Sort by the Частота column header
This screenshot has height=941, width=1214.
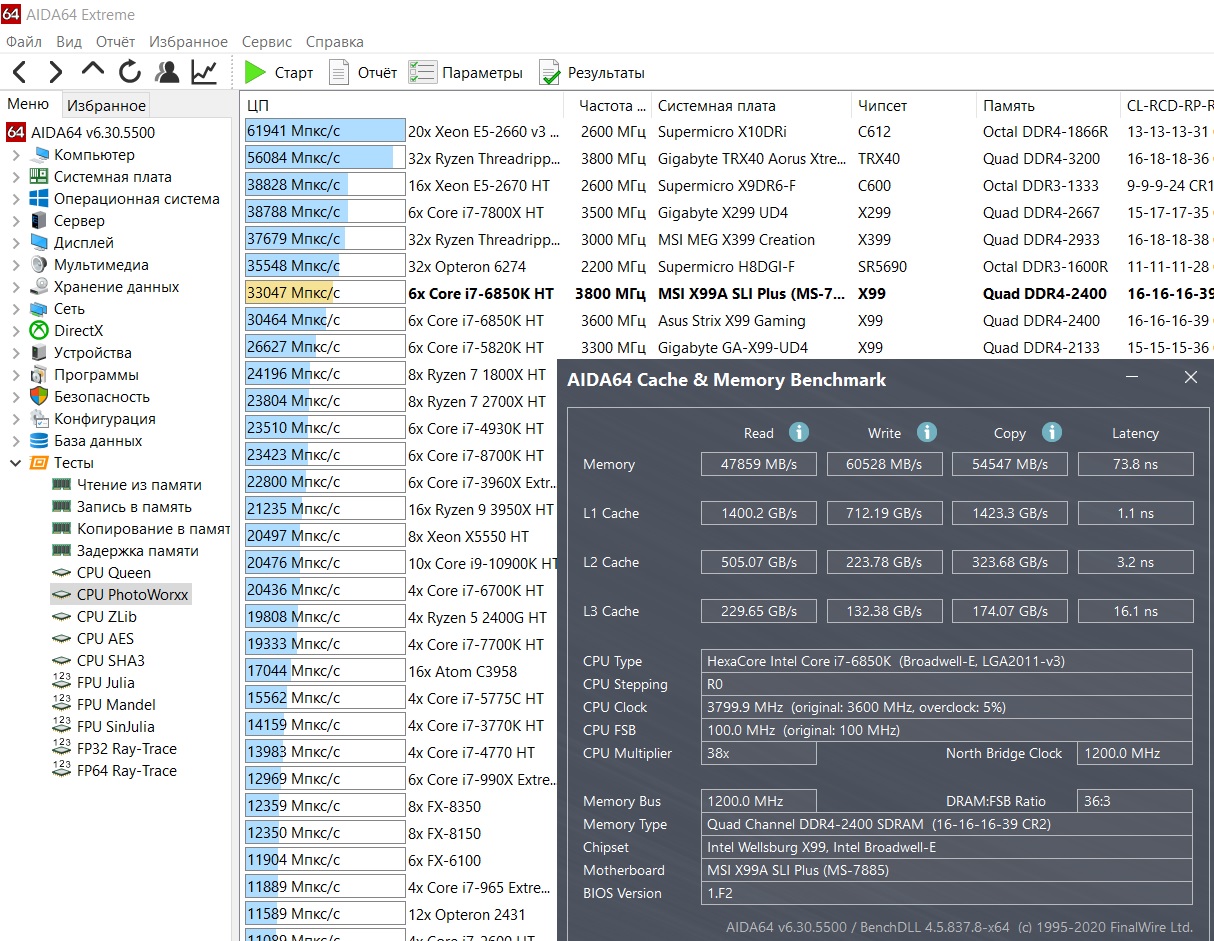607,105
